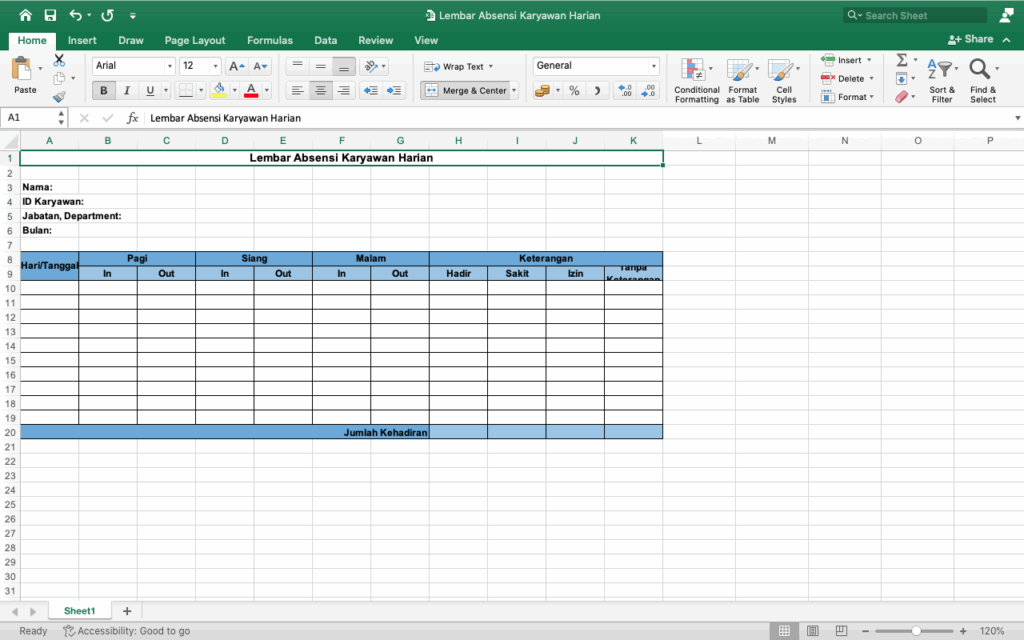This screenshot has height=640, width=1024.
Task: Click the Copy icon
Action: tap(59, 78)
